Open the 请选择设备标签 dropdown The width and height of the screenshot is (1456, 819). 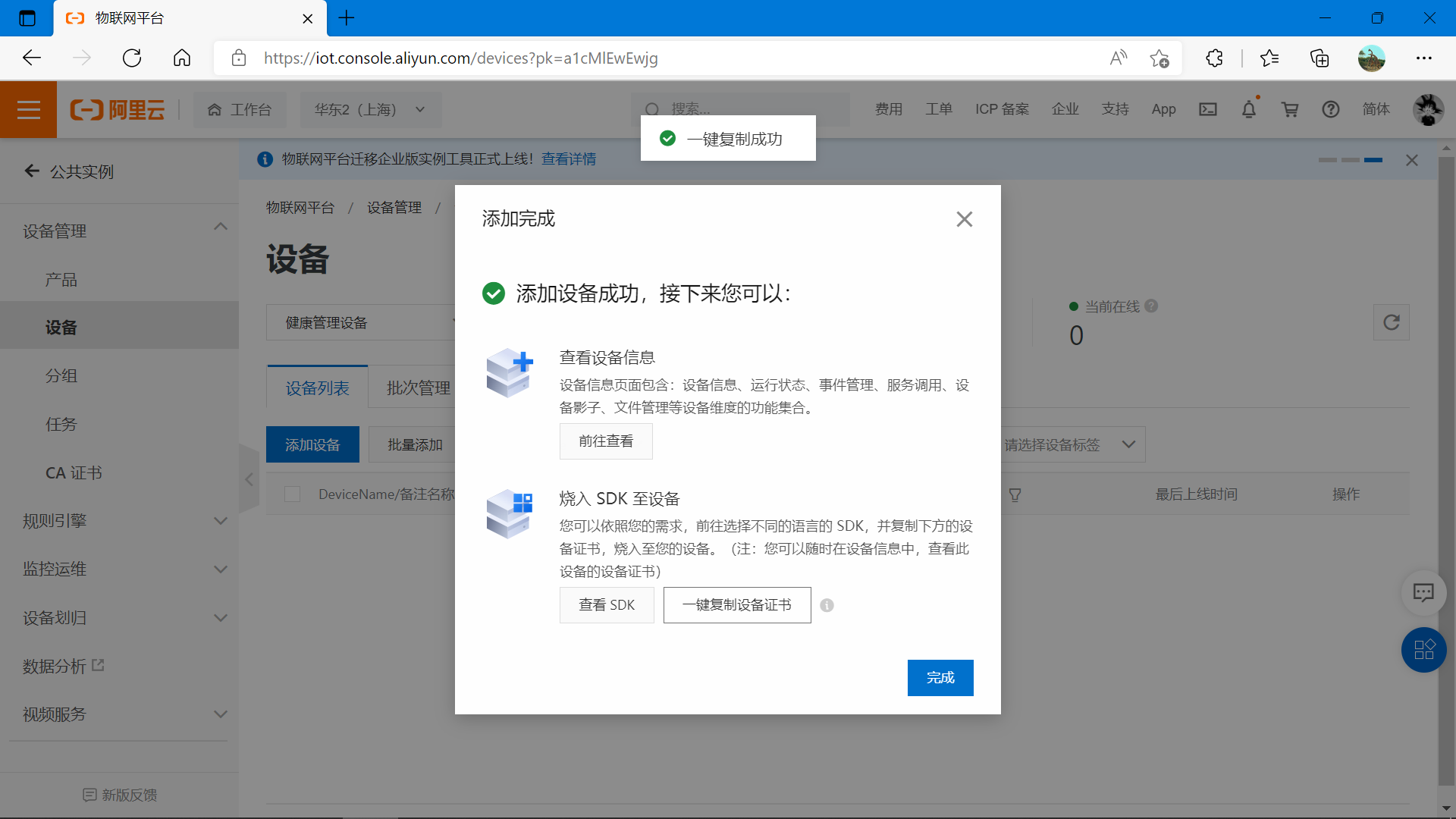[1072, 445]
